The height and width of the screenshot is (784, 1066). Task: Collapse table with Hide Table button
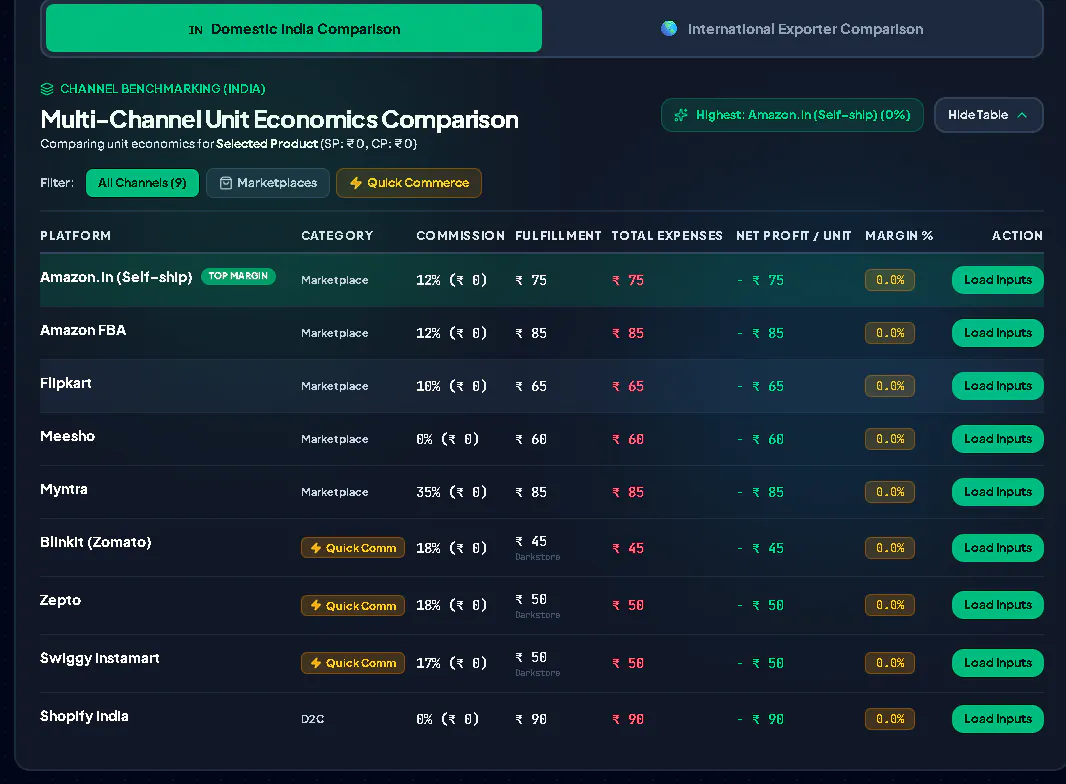[x=988, y=115]
